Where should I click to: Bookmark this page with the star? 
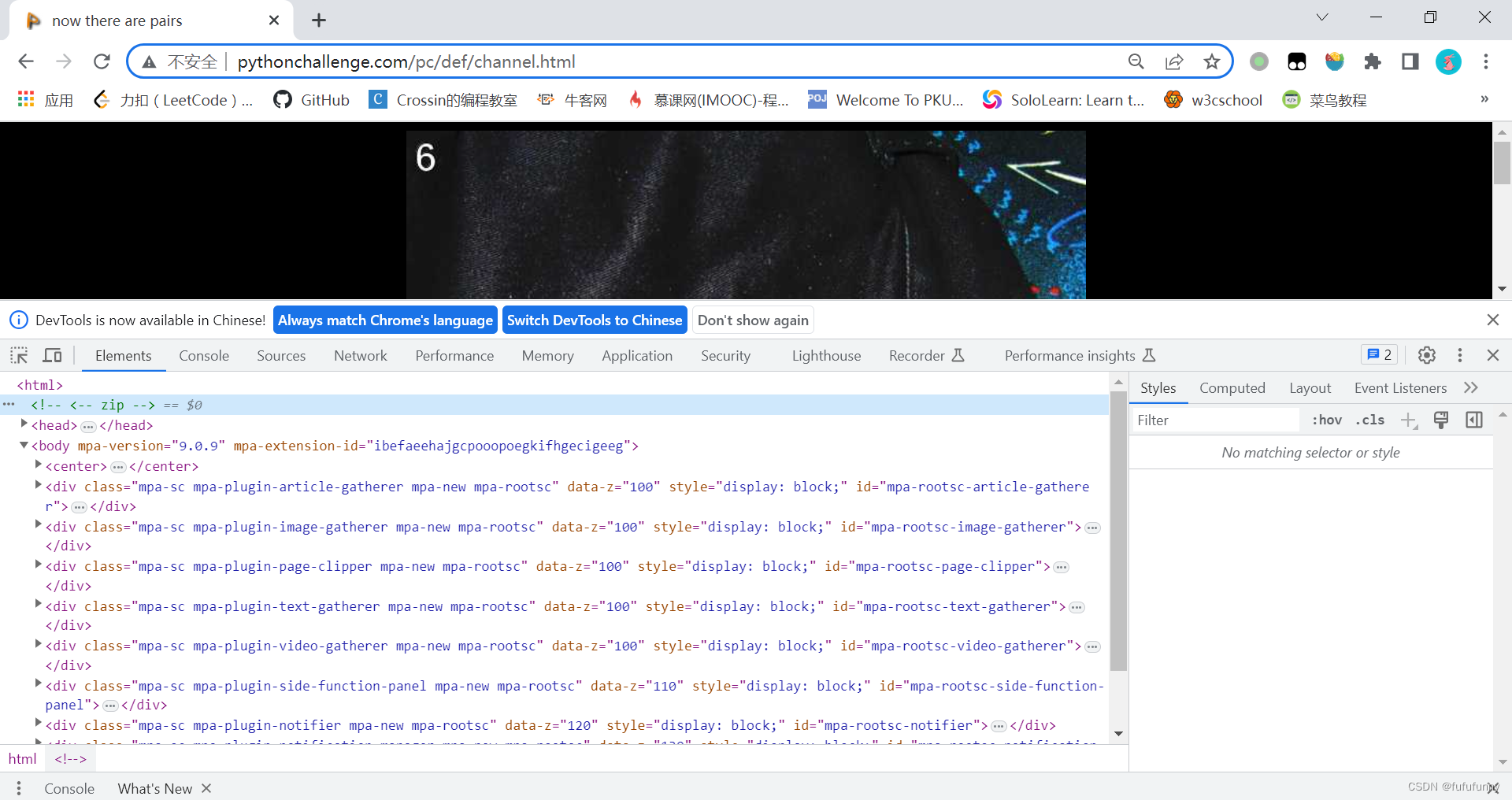tap(1213, 61)
